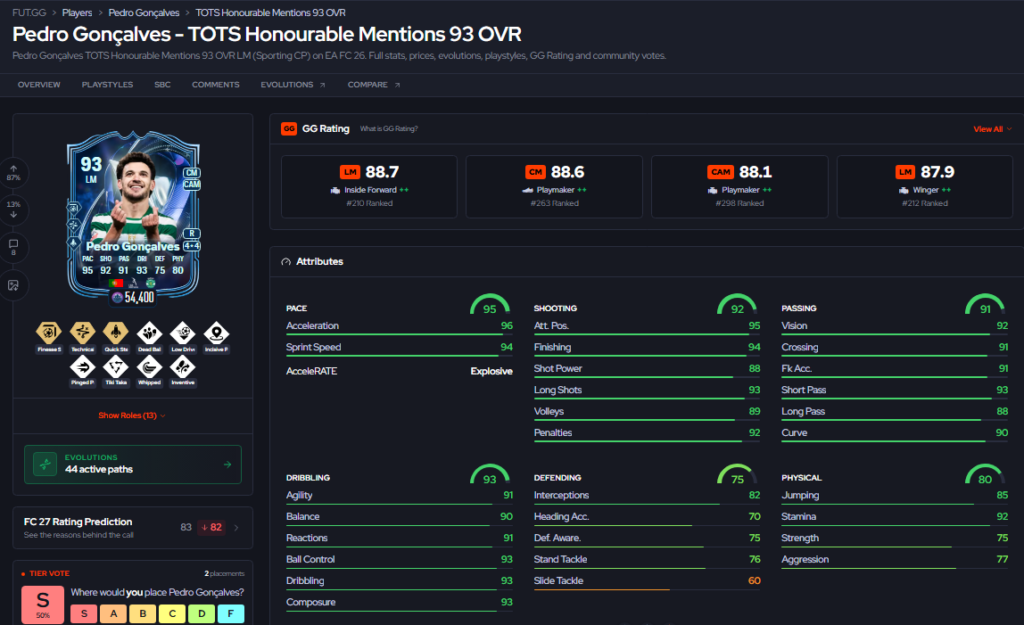Click the Slide Tackle 60 attribute row
Viewport: 1024px width, 625px height.
coord(647,581)
